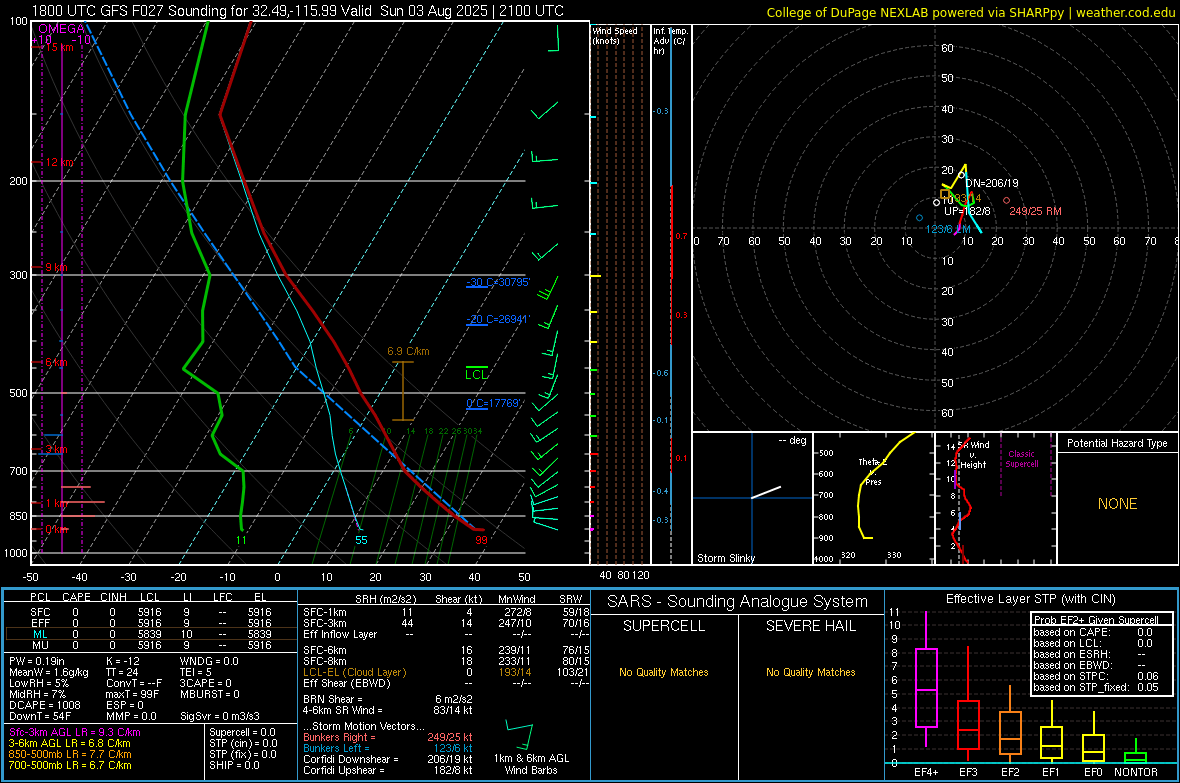Click No Quality Matches under SEVERE HAIL
This screenshot has height=783, width=1180.
point(810,672)
